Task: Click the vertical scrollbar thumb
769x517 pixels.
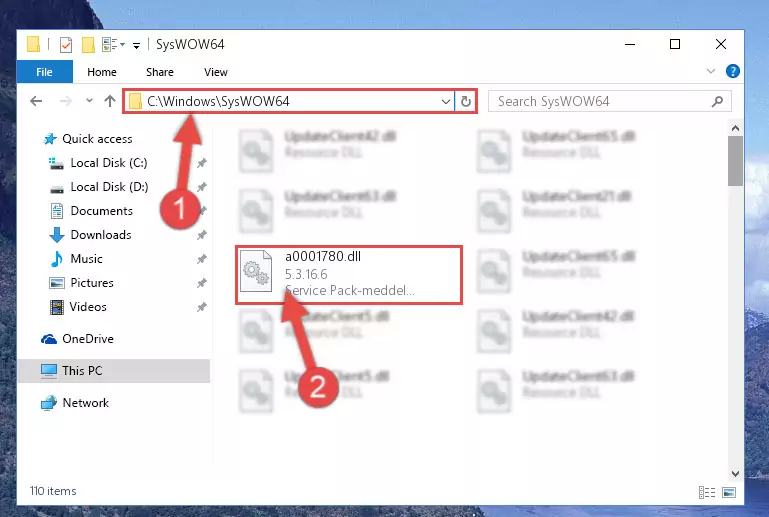Action: click(735, 161)
